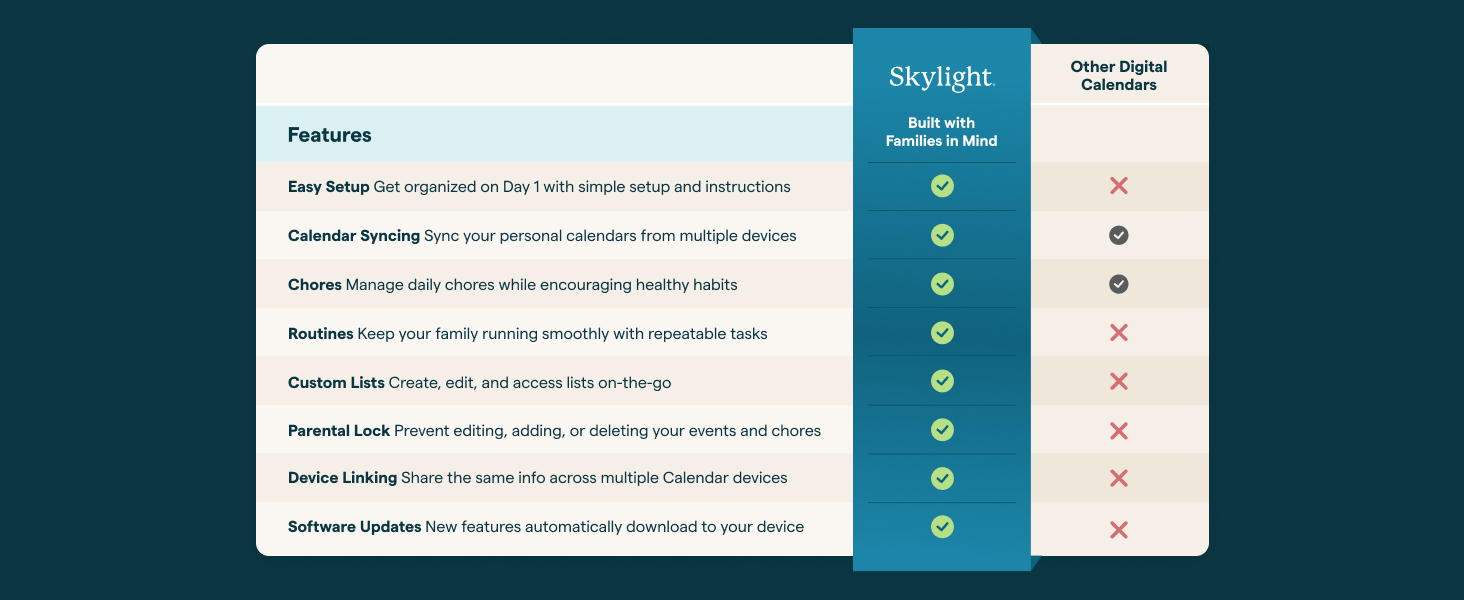The image size is (1464, 600).
Task: Click the gray checkmark for Calendar Syncing
Action: [x=1119, y=235]
